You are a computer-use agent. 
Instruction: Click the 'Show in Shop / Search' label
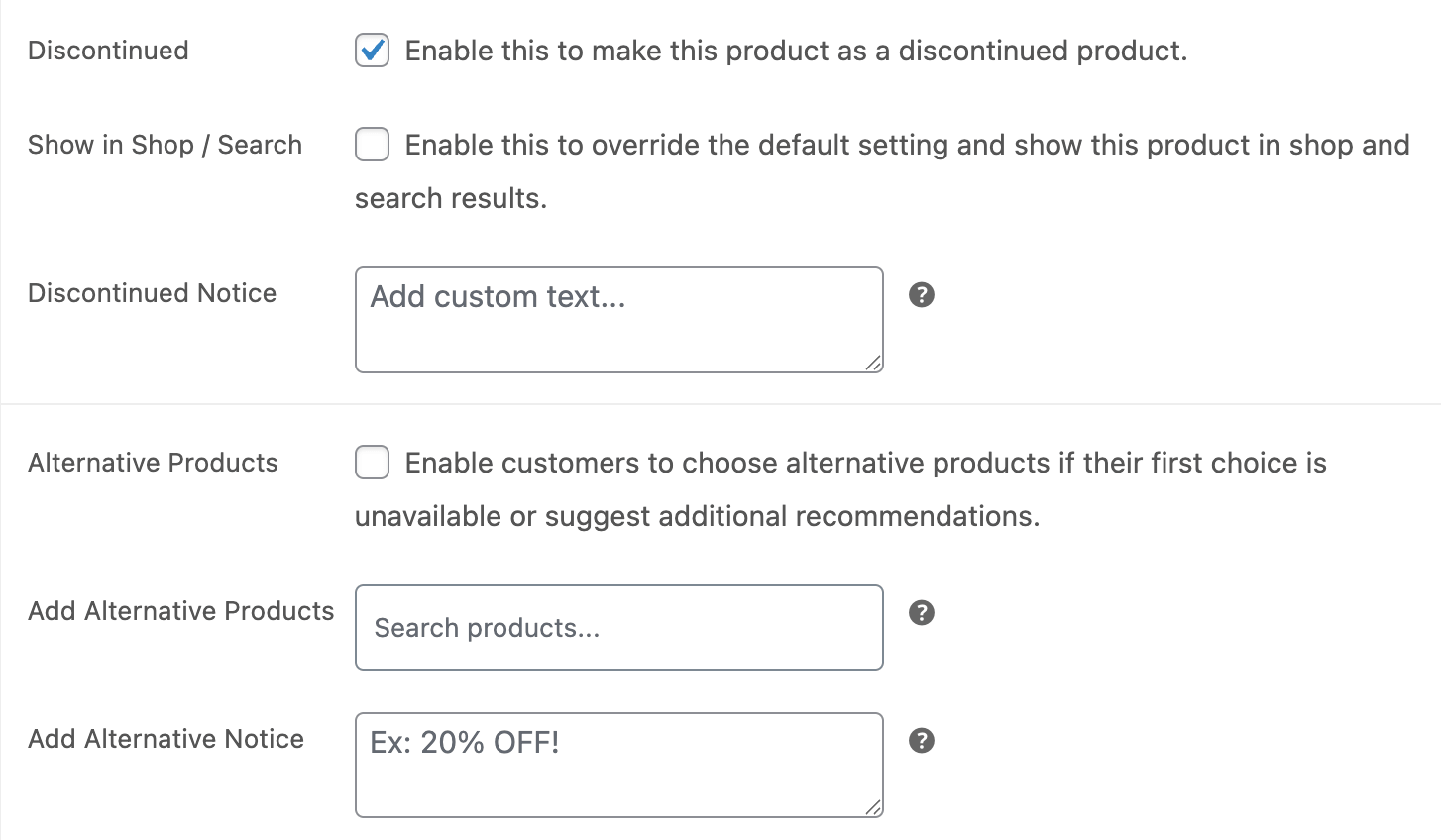coord(165,145)
